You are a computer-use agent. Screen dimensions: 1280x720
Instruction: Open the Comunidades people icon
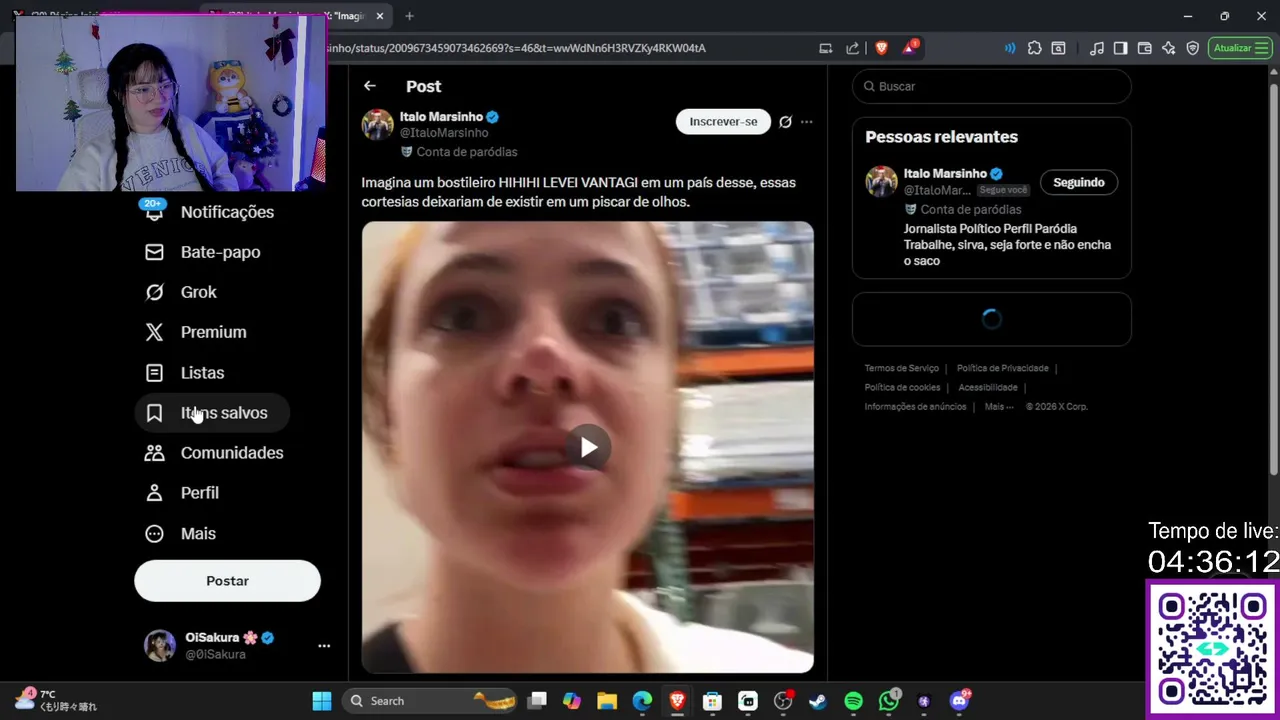pyautogui.click(x=154, y=453)
